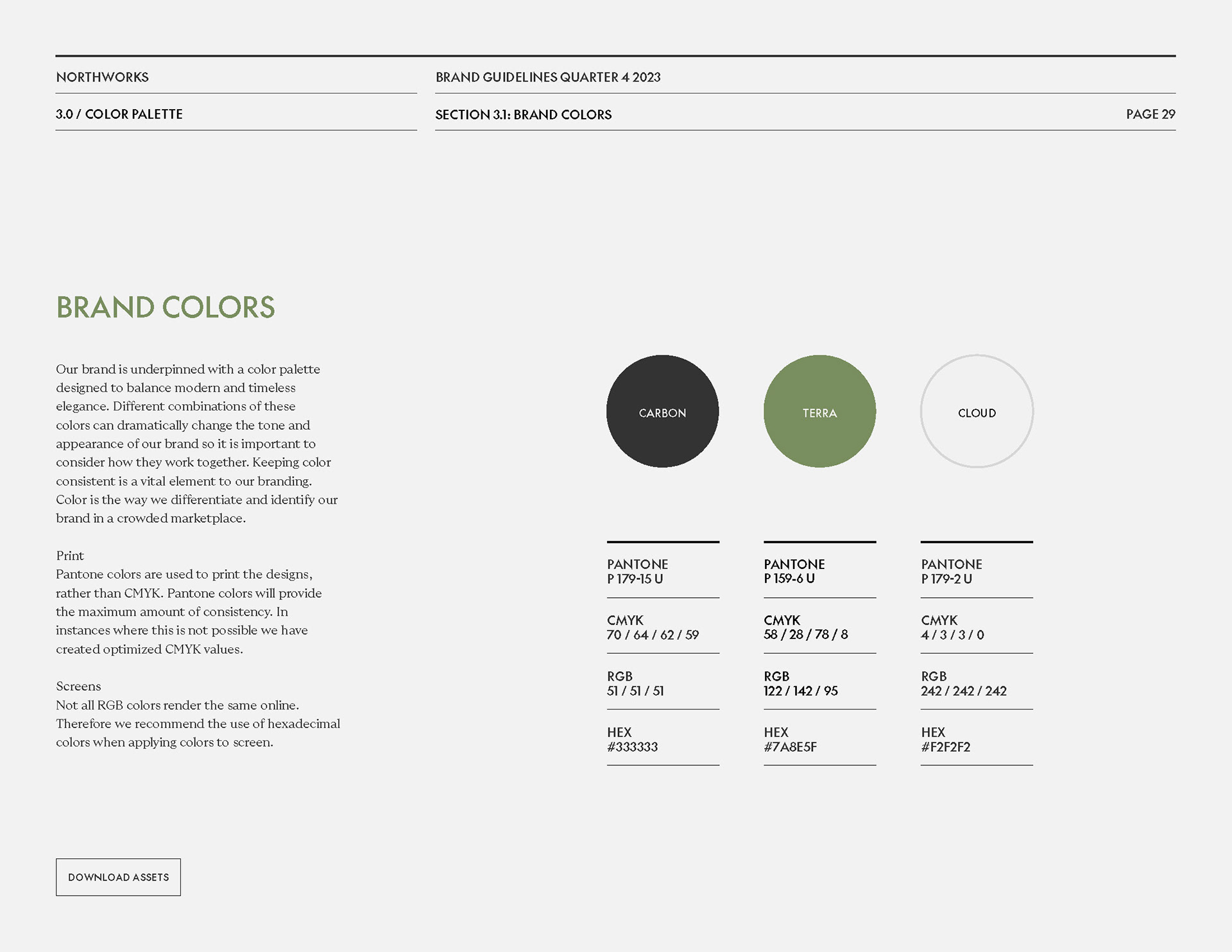Click the Download Assets button

click(118, 877)
